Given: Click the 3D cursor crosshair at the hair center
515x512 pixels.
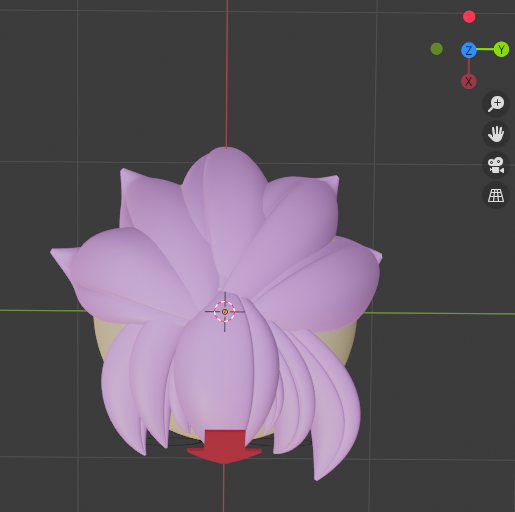Looking at the screenshot, I should [225, 312].
